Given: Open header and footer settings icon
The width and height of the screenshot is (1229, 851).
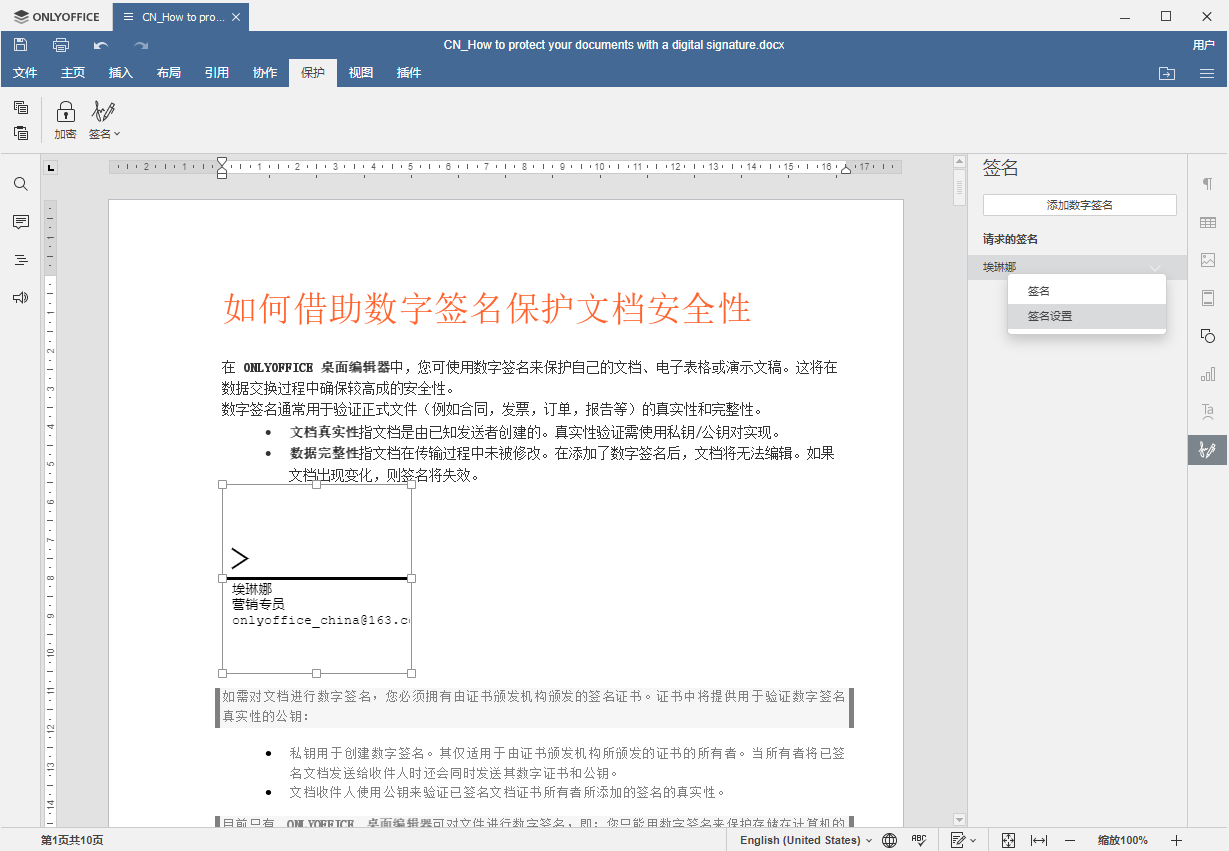Looking at the screenshot, I should (1208, 298).
